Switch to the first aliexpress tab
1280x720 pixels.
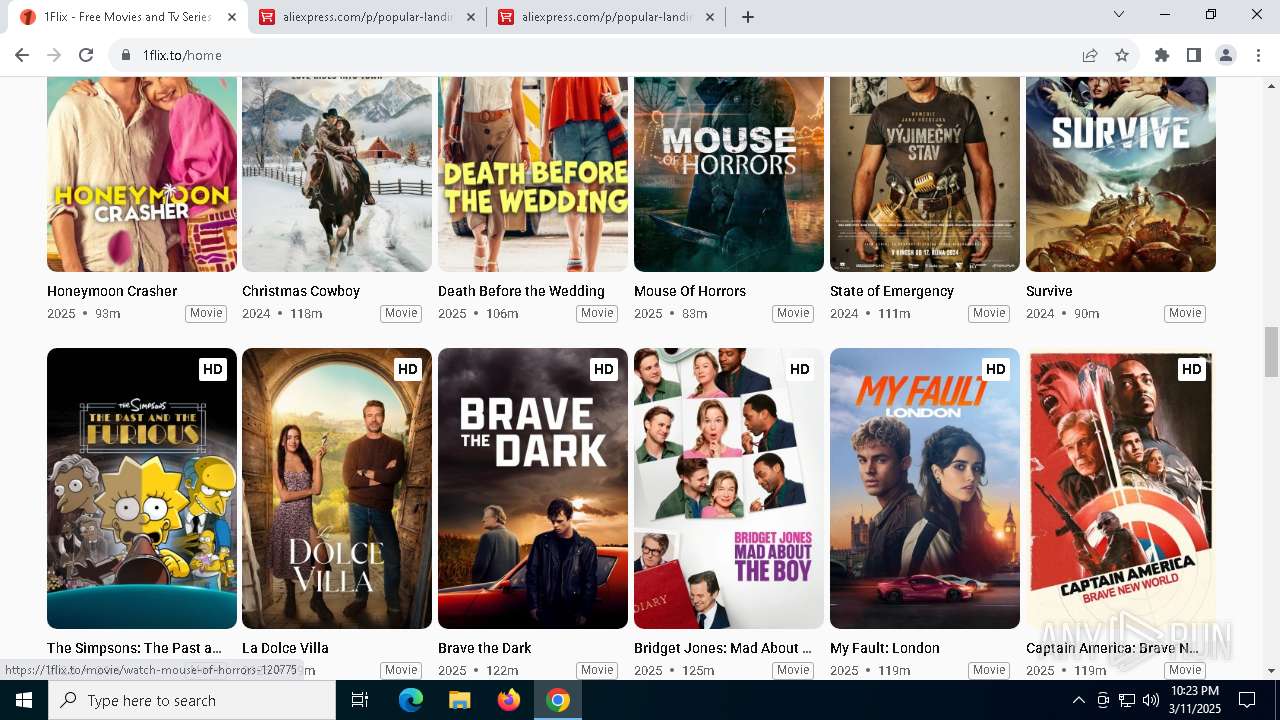(367, 17)
